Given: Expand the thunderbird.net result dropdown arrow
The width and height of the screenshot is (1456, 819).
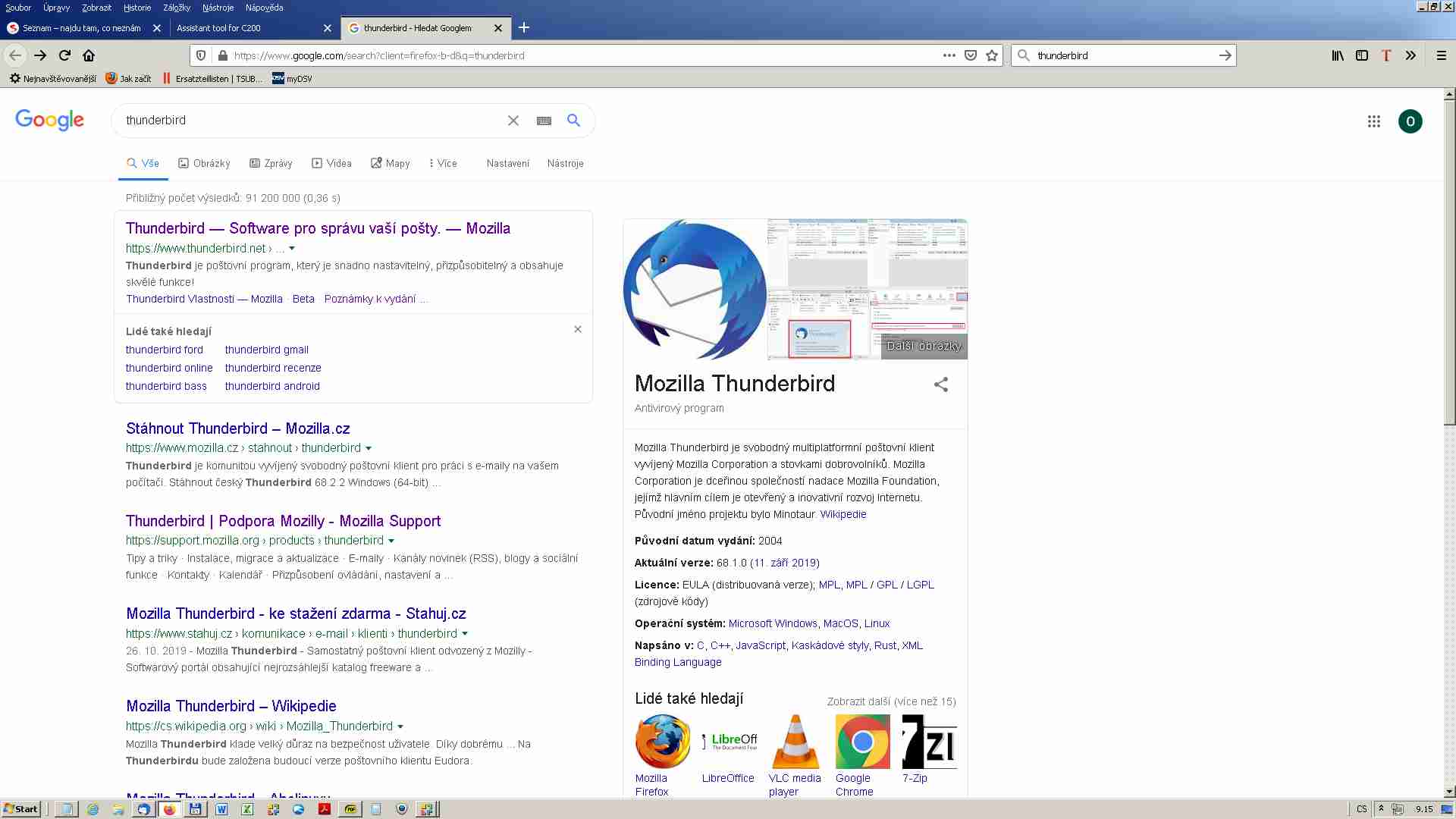Looking at the screenshot, I should pos(292,249).
